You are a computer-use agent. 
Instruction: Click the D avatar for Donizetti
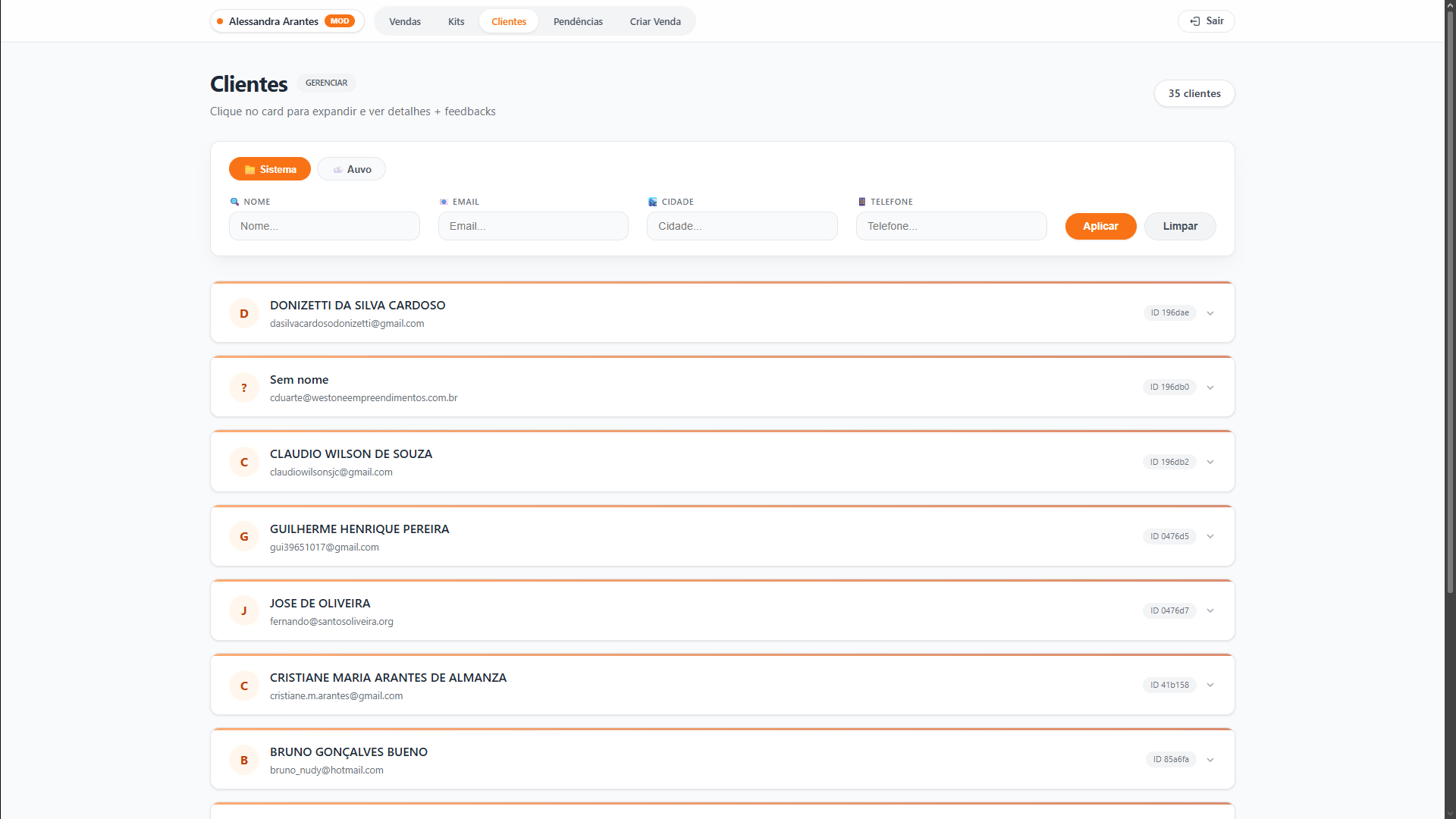(244, 313)
